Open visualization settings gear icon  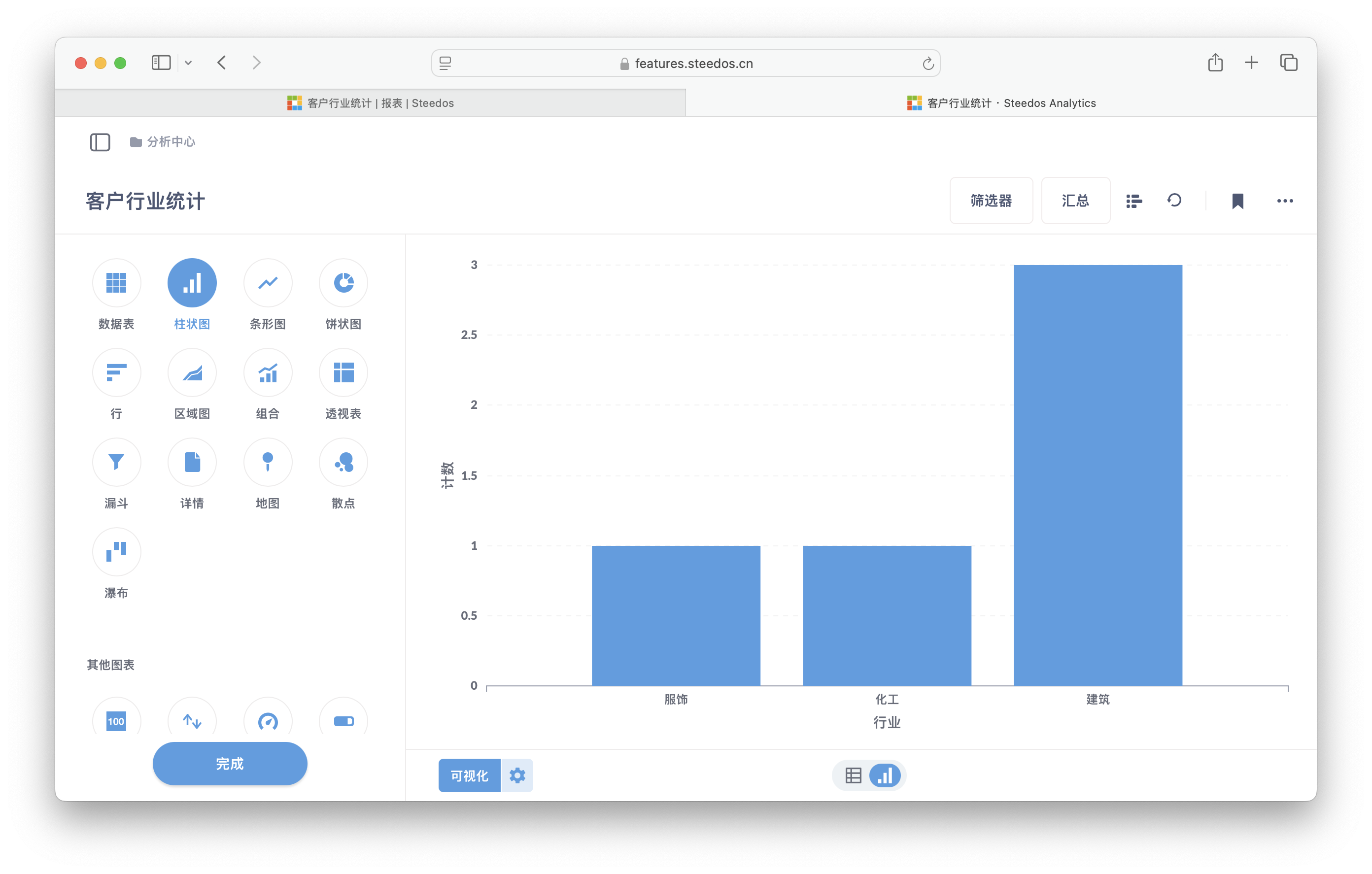(517, 775)
